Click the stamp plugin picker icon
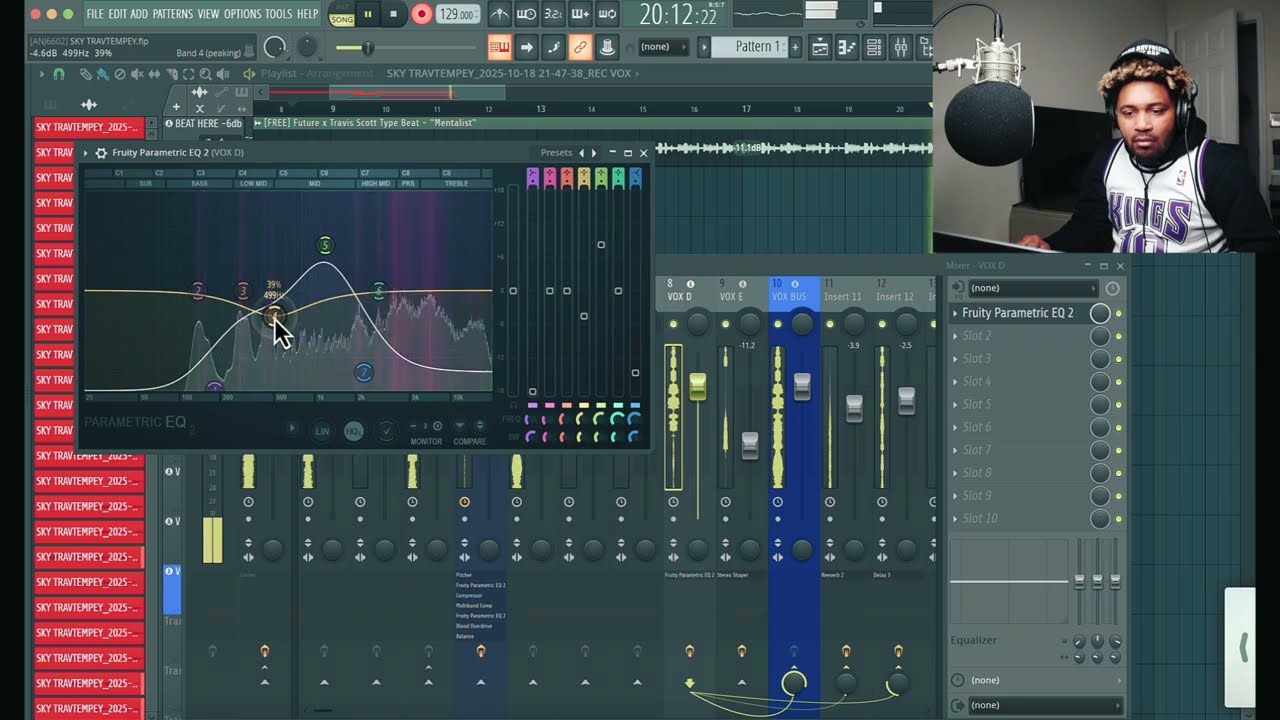 click(x=607, y=47)
